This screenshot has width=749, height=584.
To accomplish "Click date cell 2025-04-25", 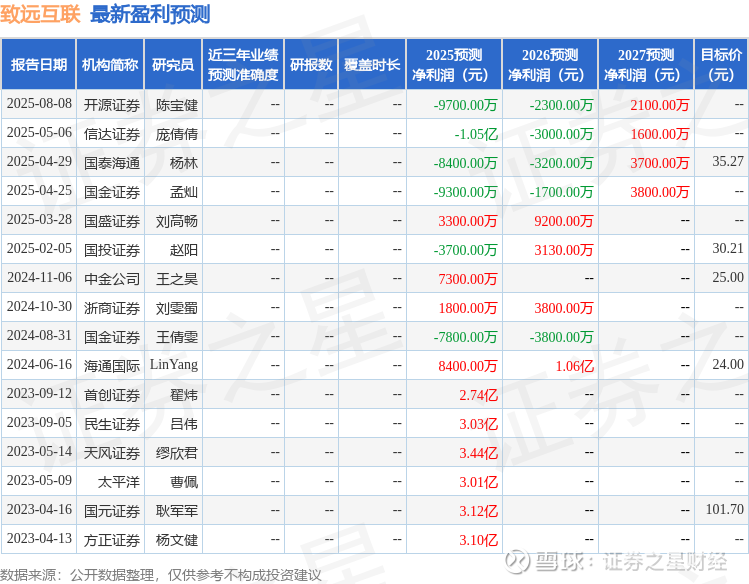I will [x=39, y=191].
